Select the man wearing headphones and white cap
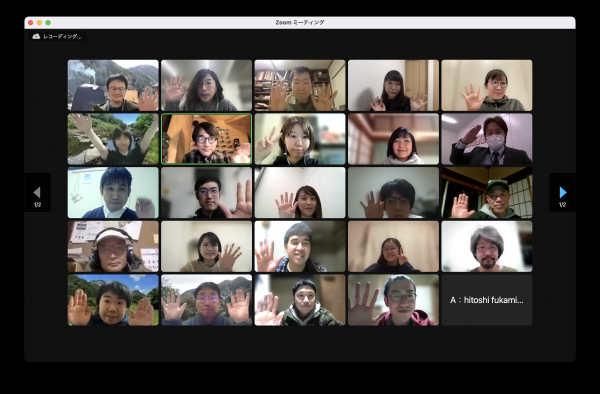Viewport: 600px width, 394px height. coord(113,246)
